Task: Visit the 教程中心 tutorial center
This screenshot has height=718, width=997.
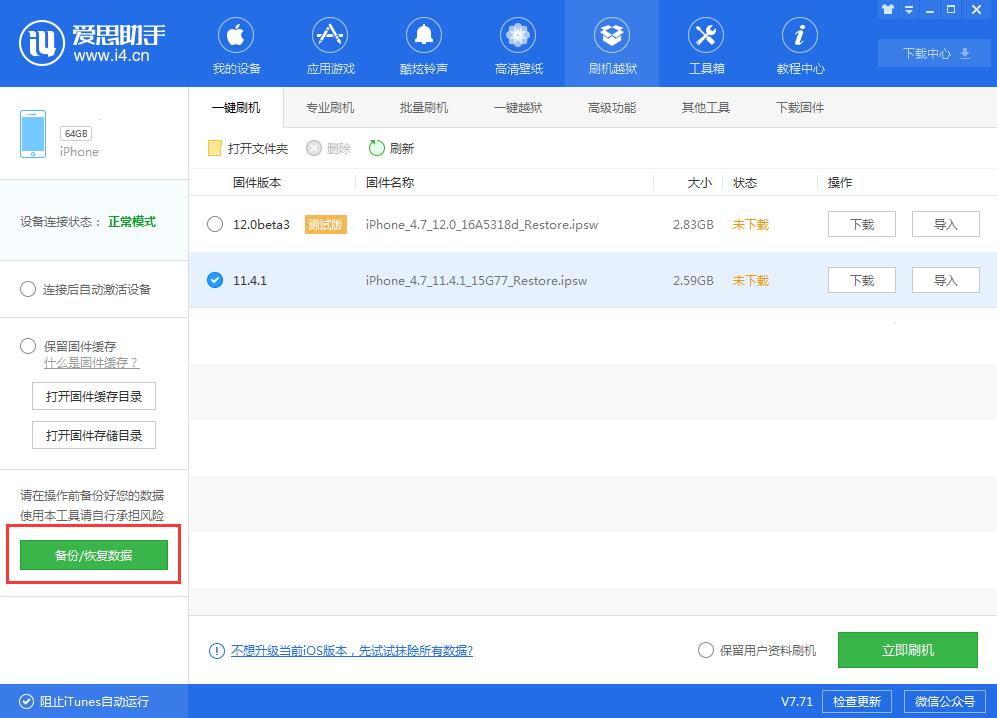Action: (799, 44)
